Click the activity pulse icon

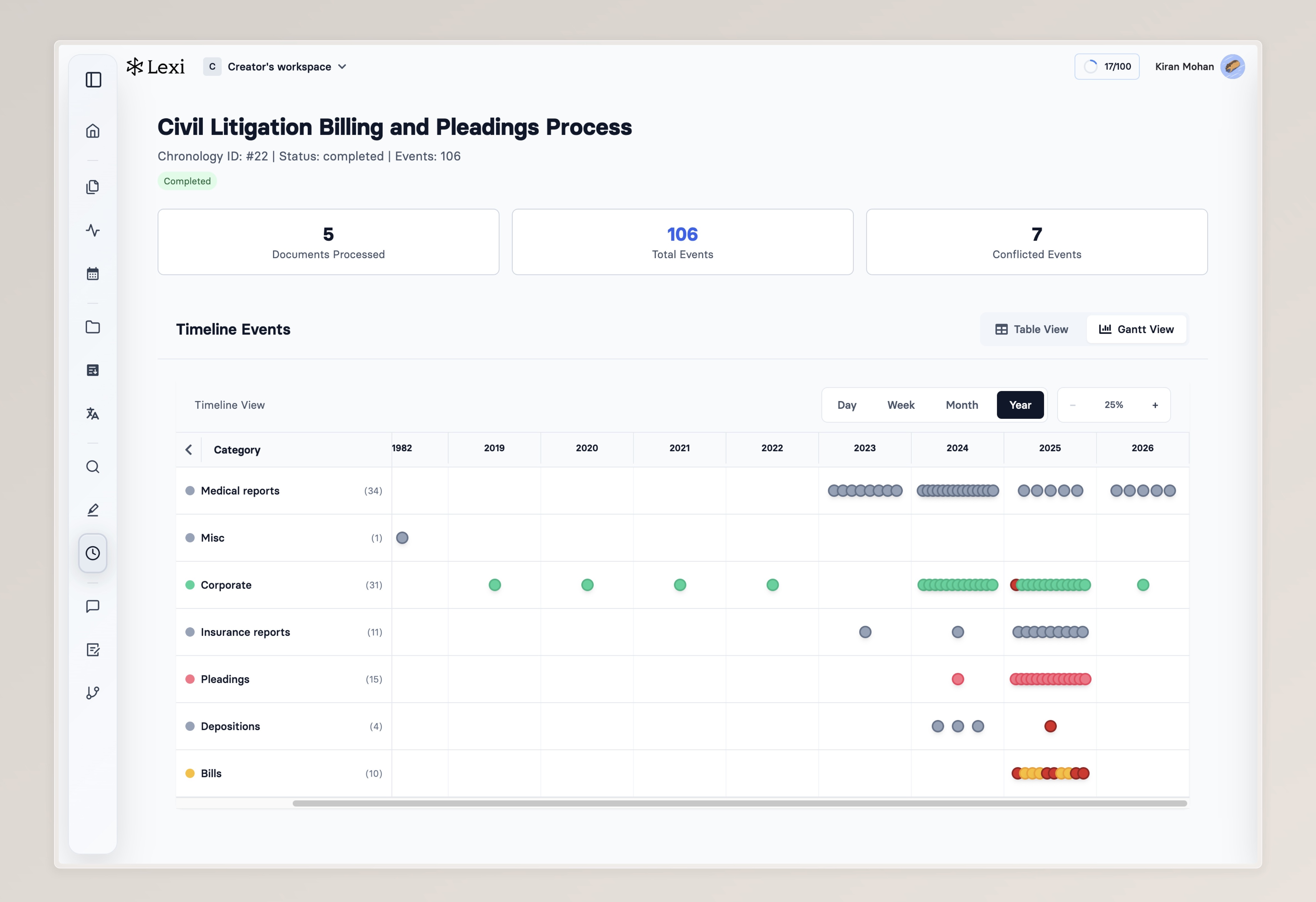tap(93, 230)
